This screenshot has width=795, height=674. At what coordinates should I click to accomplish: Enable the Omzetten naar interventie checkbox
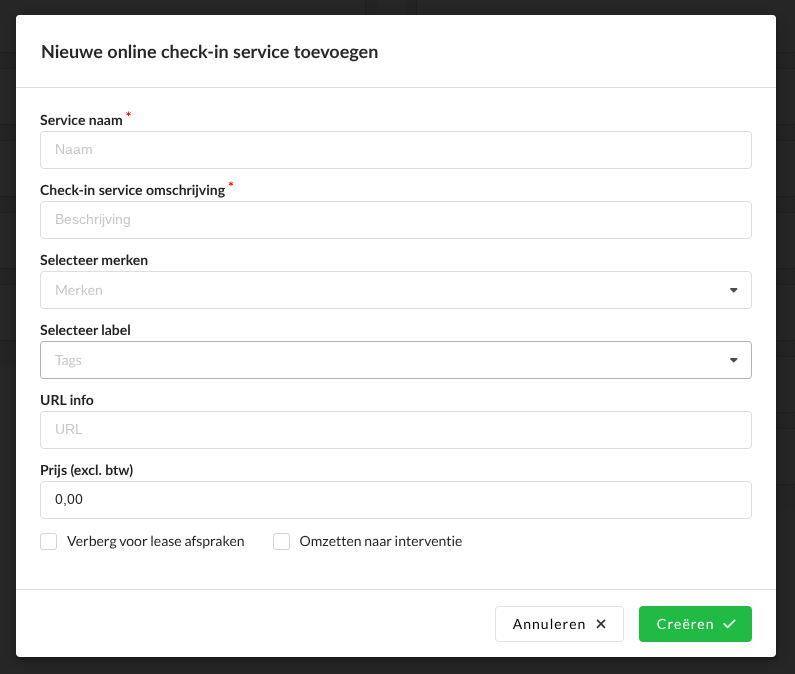(x=282, y=542)
